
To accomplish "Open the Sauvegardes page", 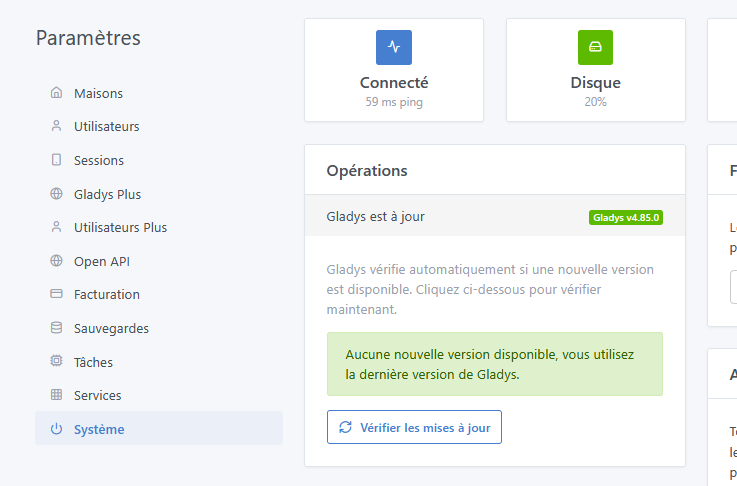I will pyautogui.click(x=159, y=329).
